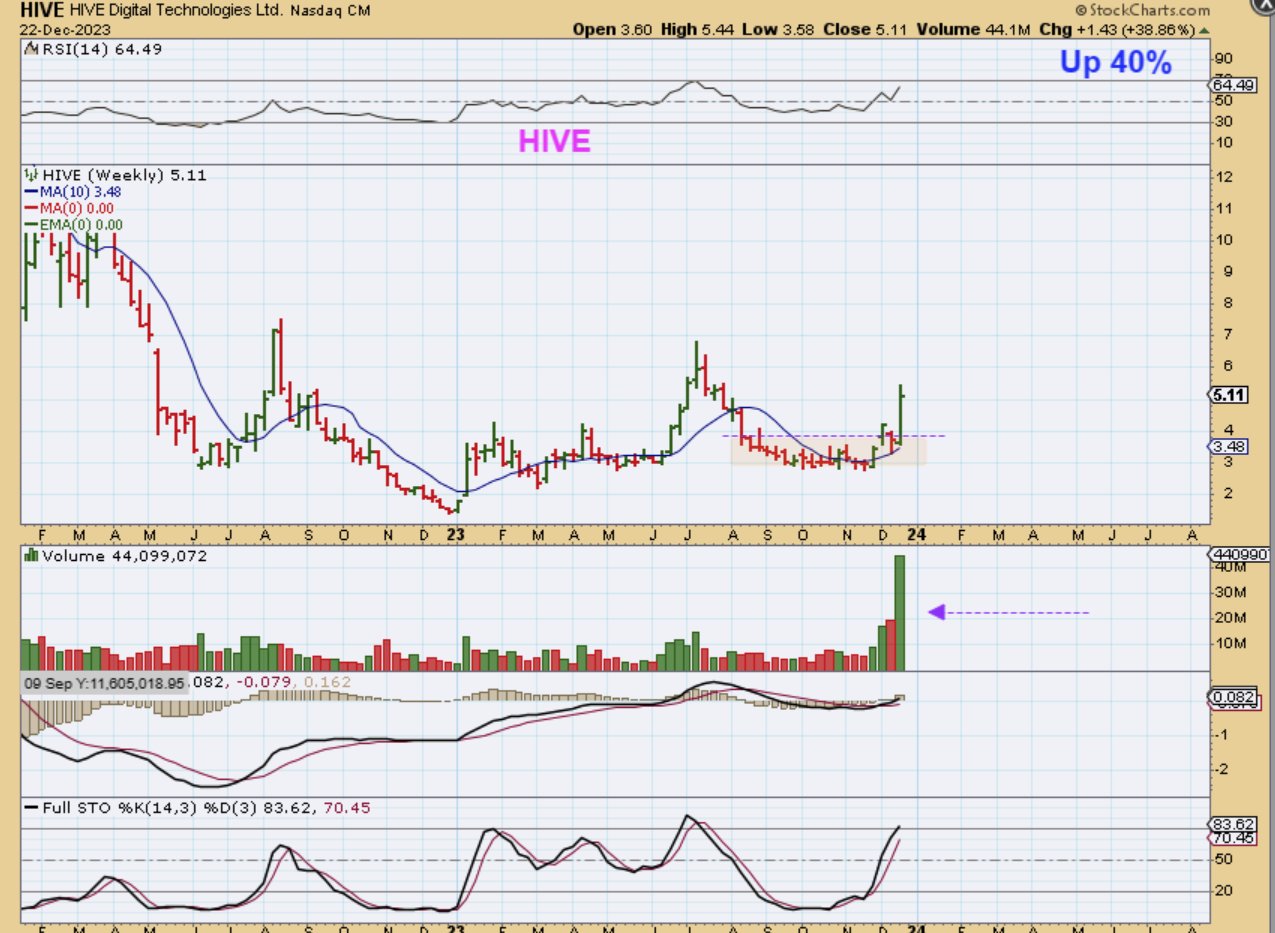This screenshot has height=933, width=1275.
Task: Click the 24 year marker on the price axis
Action: tap(916, 534)
